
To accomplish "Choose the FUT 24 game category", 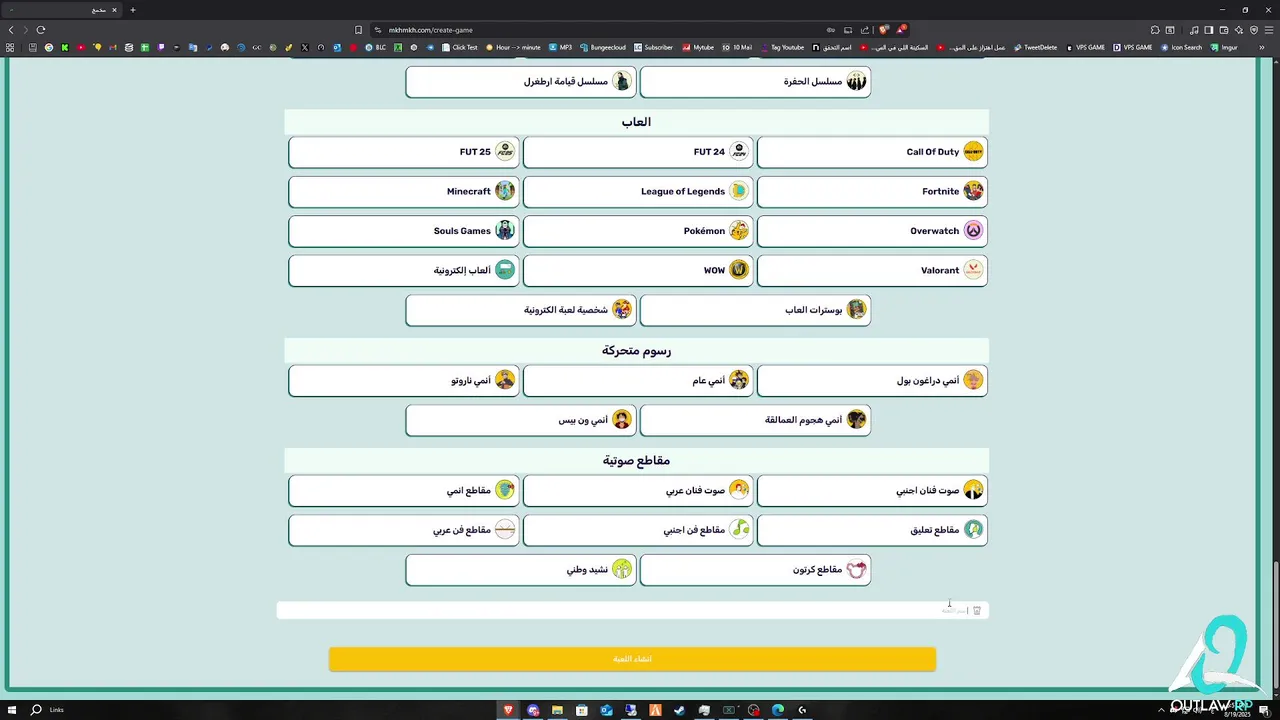I will pos(638,152).
